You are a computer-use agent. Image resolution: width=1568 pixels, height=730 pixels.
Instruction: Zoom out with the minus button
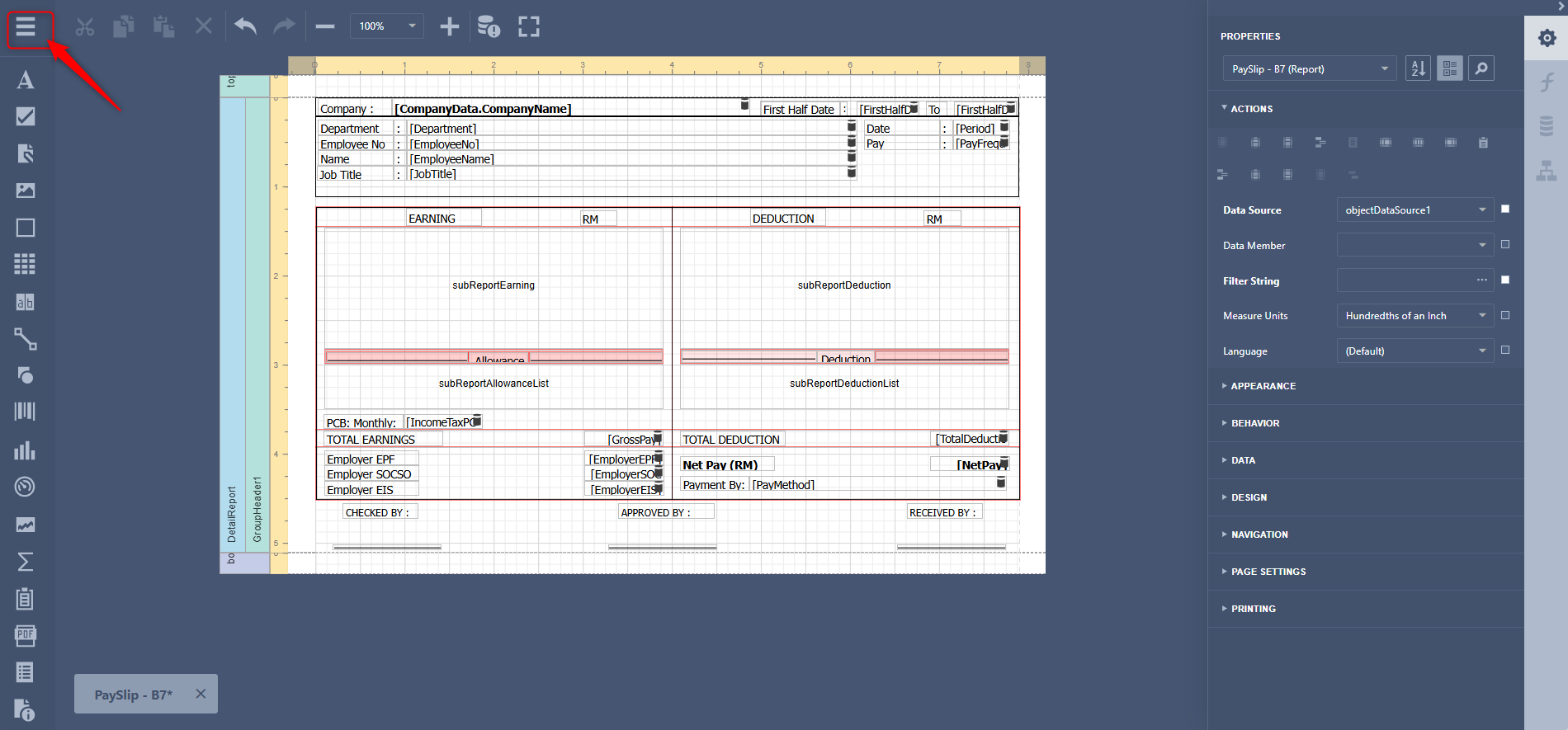point(325,26)
